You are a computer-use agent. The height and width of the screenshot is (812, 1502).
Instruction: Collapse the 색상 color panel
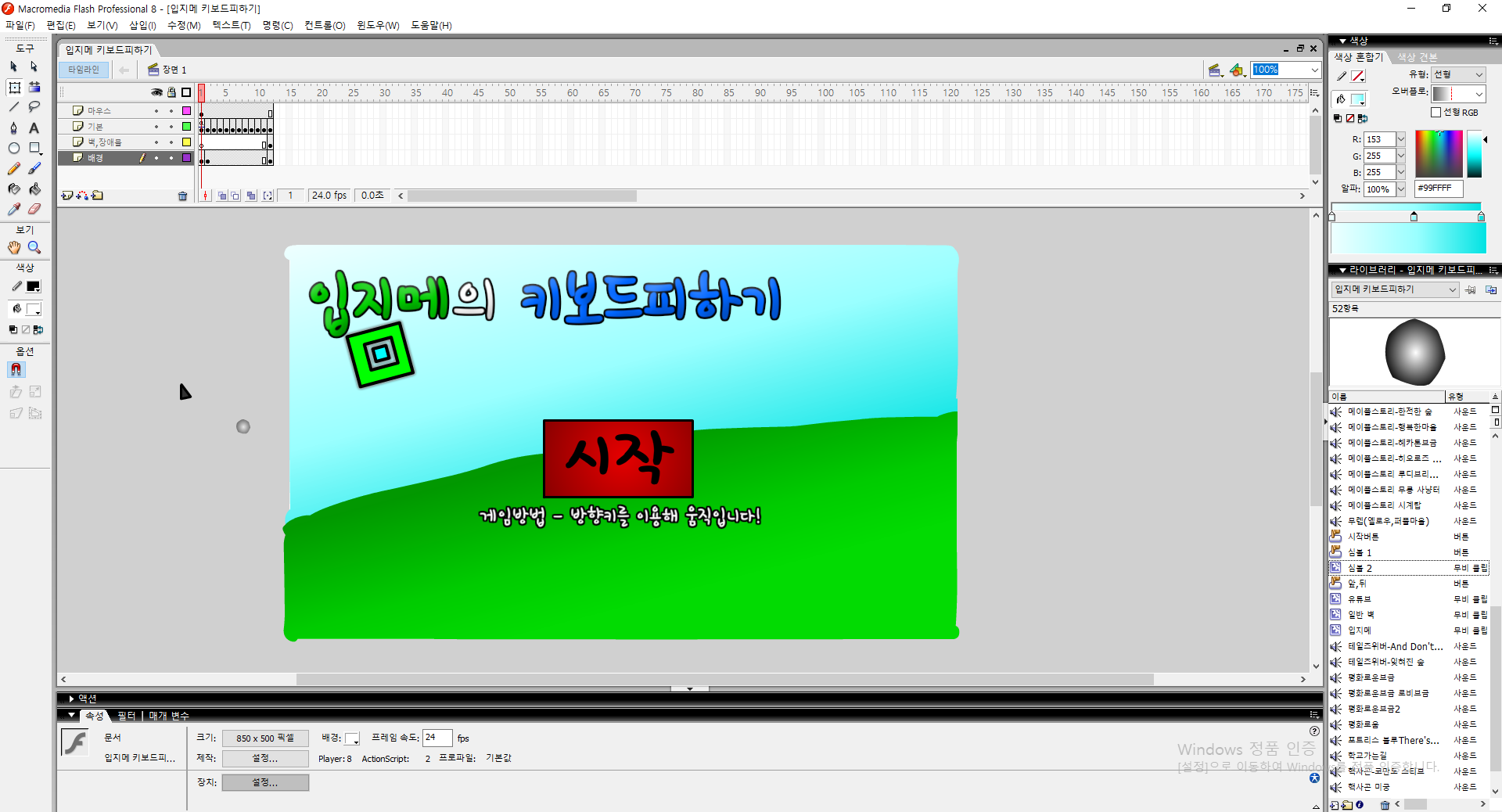[x=1343, y=41]
